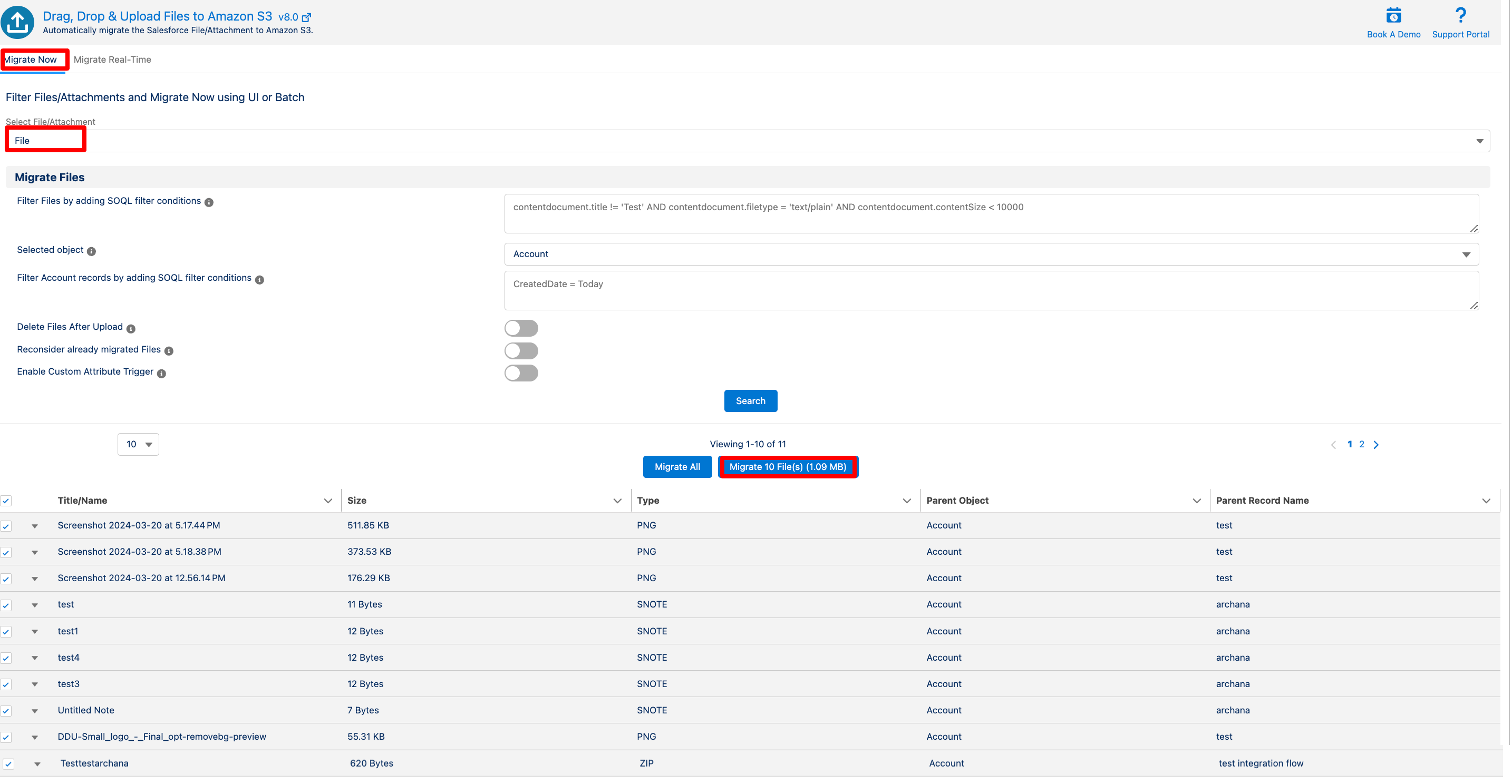The width and height of the screenshot is (1512, 784).
Task: Uncheck the select-all header checkbox
Action: [x=6, y=501]
